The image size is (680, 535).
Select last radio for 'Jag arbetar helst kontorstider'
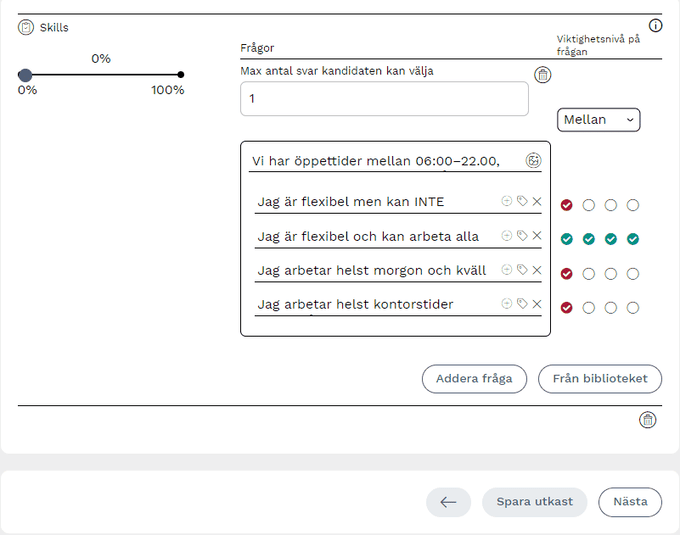coord(633,308)
